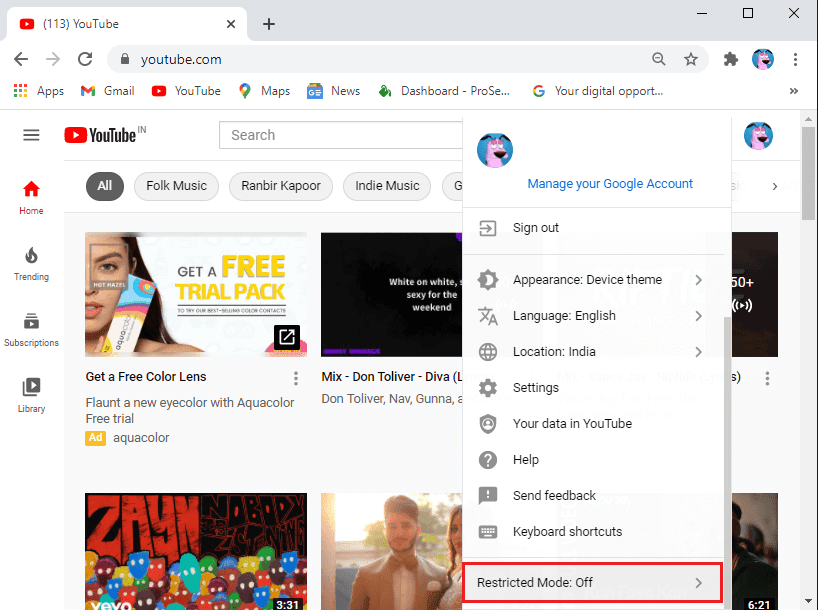This screenshot has width=818, height=610.
Task: Choose Send feedback menu item
Action: pyautogui.click(x=594, y=496)
